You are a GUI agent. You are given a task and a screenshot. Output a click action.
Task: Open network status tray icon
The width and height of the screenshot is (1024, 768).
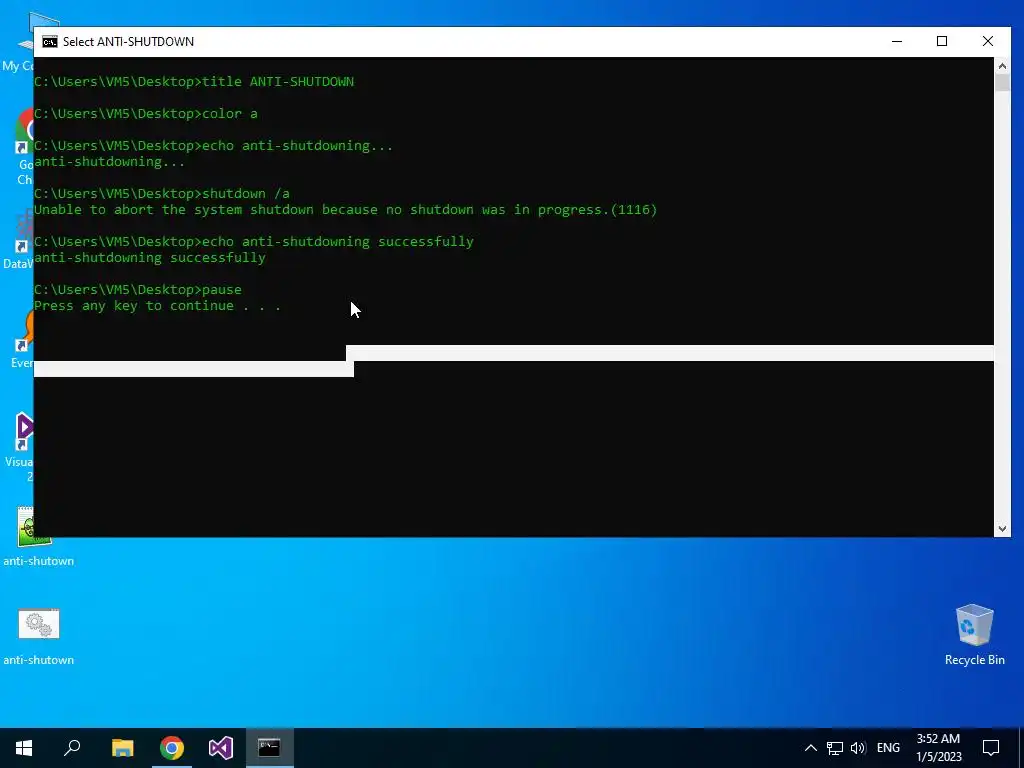(x=835, y=748)
